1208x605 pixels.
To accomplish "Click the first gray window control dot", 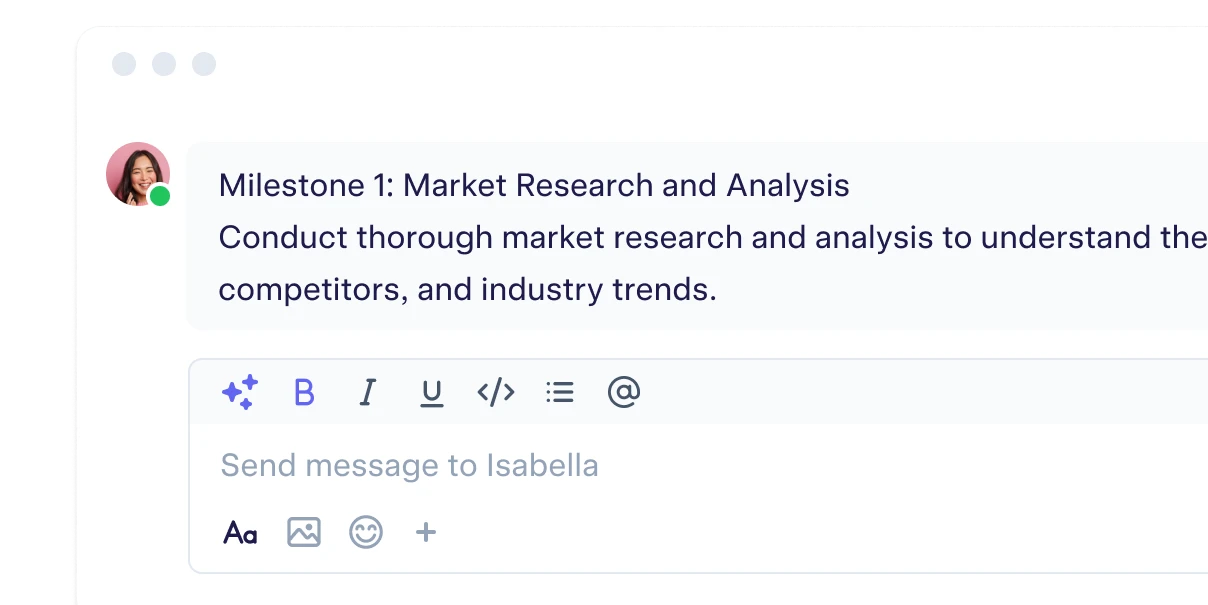I will [x=124, y=64].
